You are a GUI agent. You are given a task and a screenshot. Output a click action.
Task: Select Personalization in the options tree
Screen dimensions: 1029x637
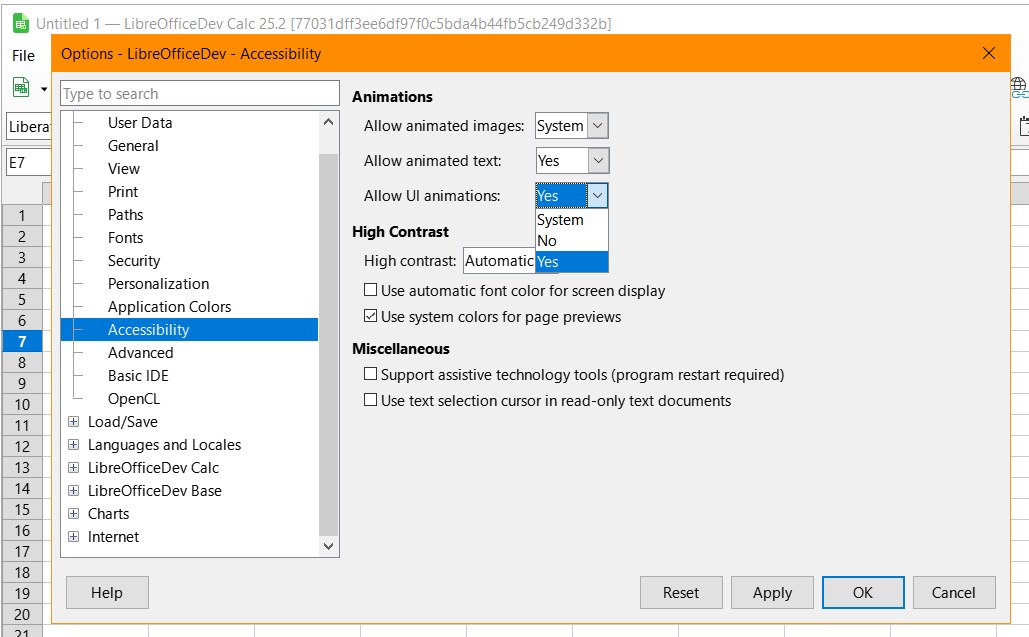point(158,283)
